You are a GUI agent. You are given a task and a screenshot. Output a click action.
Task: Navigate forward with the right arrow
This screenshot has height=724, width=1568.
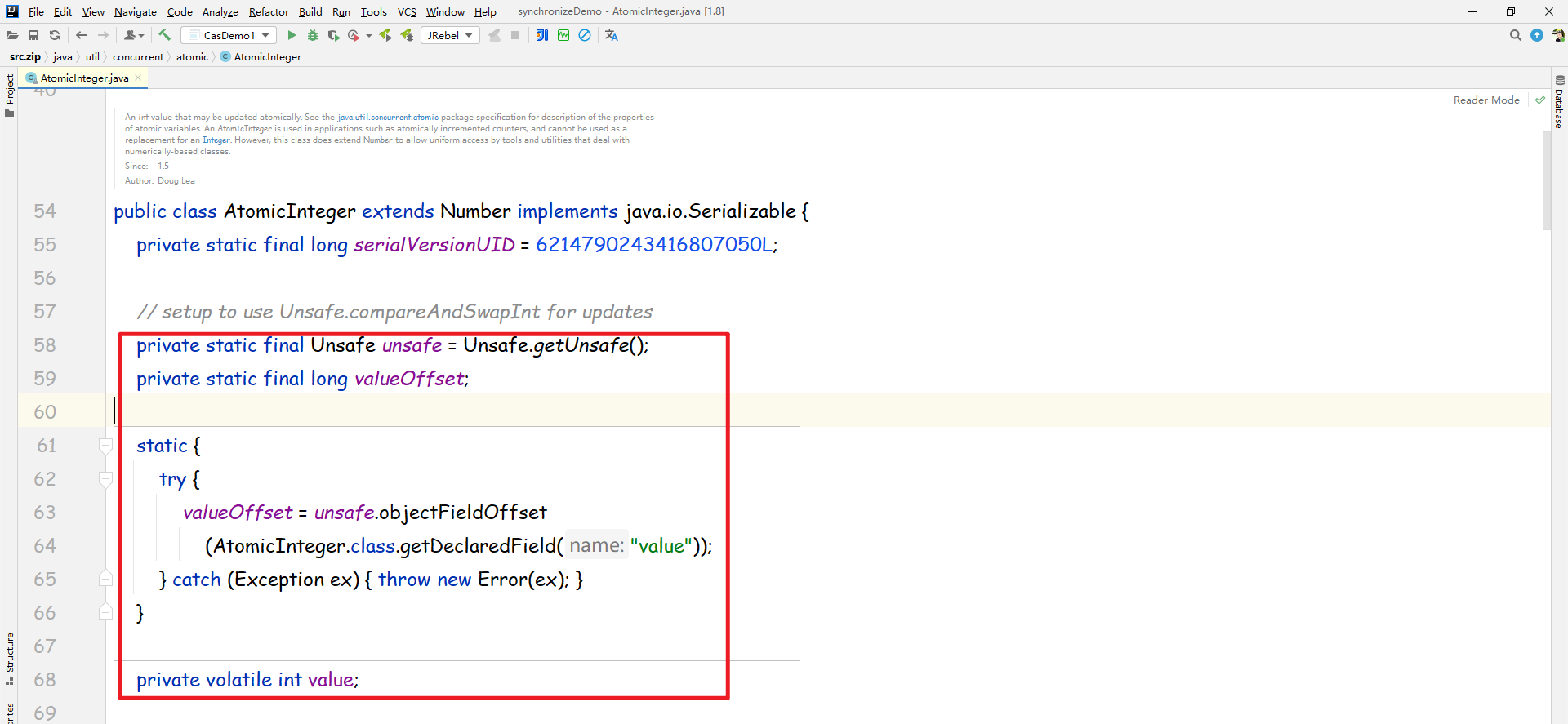click(103, 35)
